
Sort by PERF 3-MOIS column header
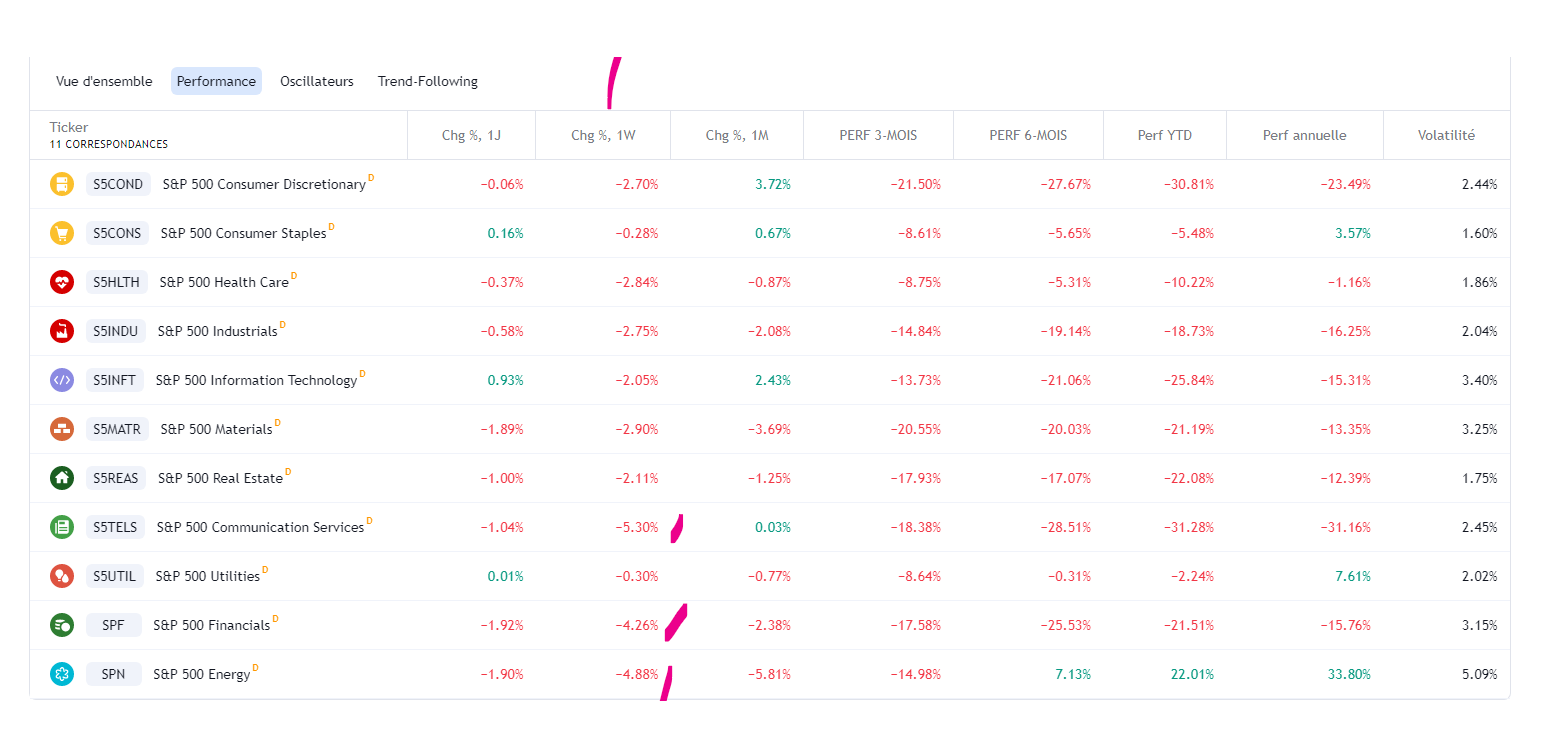[x=878, y=135]
